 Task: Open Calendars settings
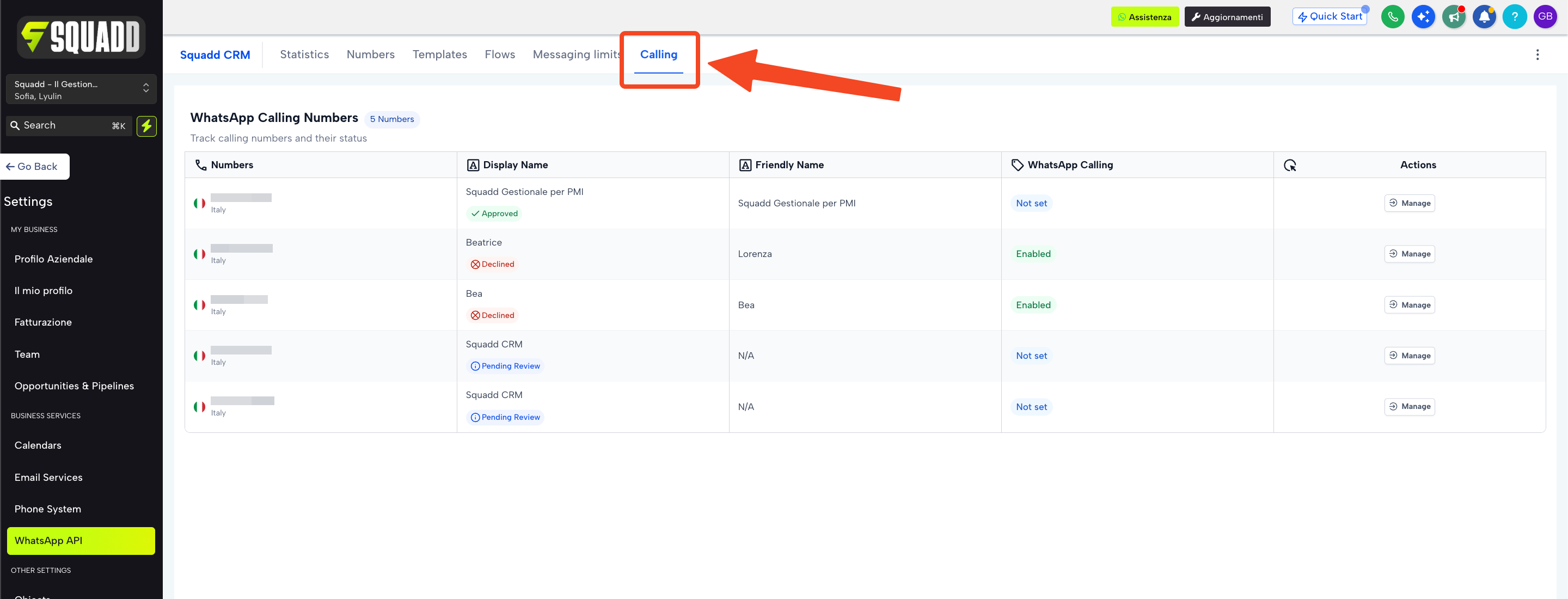click(38, 445)
